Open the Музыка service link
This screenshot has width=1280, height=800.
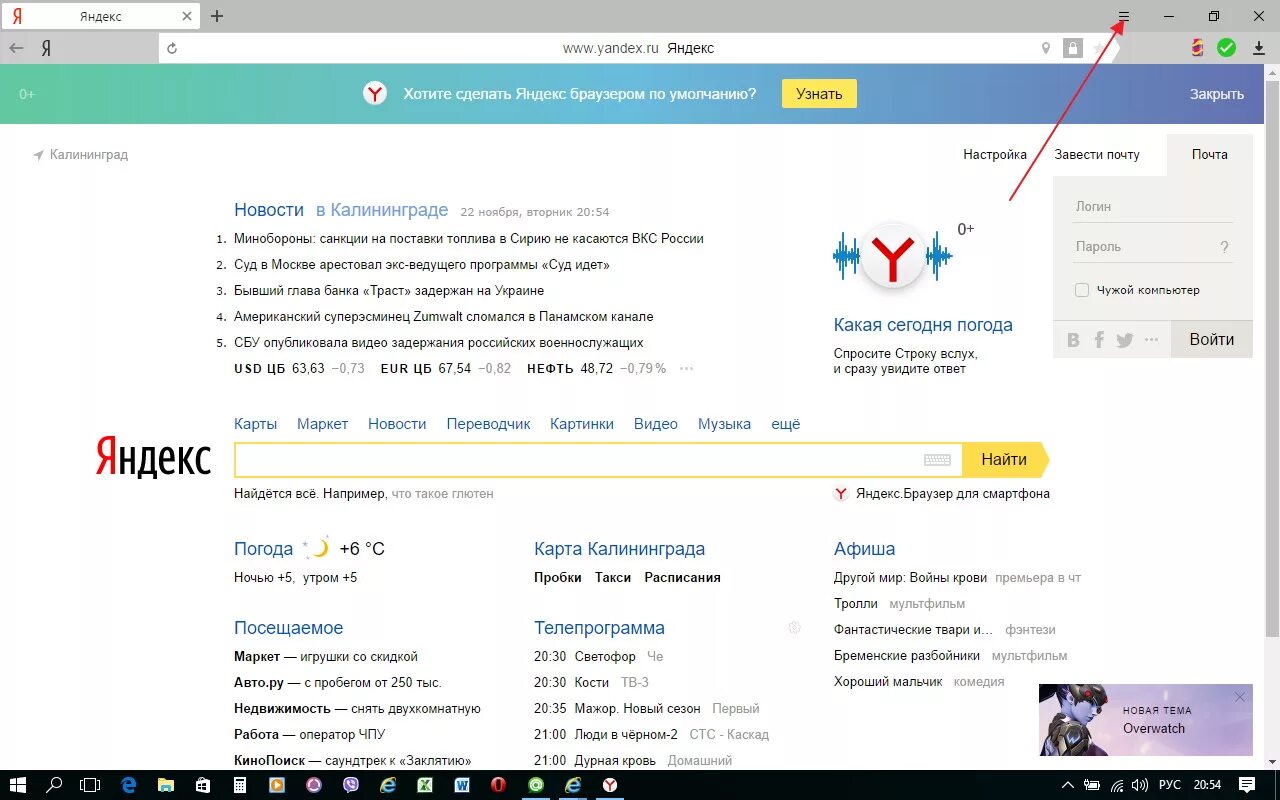coord(724,424)
